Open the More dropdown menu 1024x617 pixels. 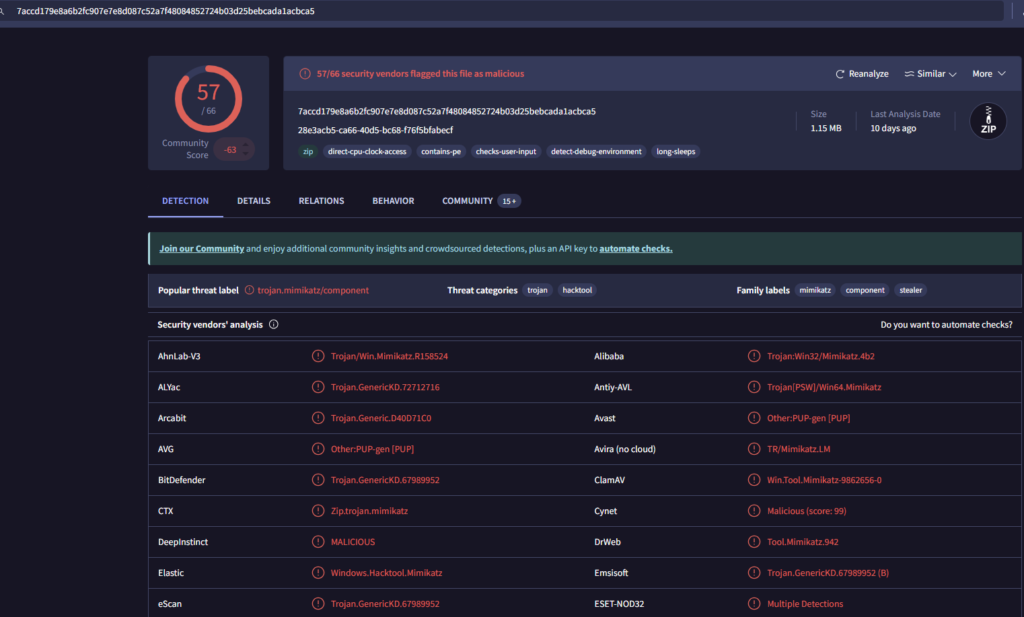click(989, 74)
